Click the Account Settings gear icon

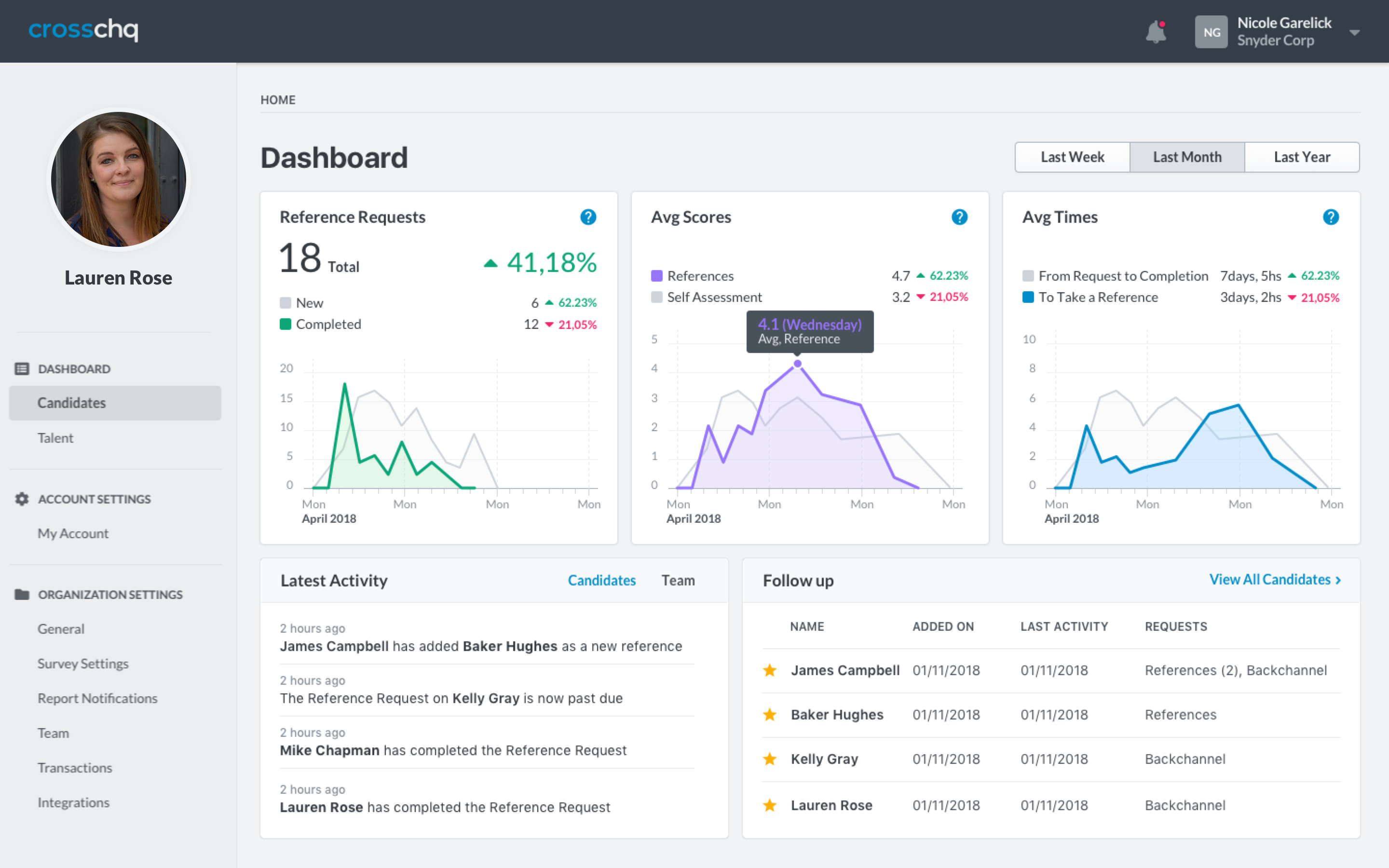coord(22,499)
